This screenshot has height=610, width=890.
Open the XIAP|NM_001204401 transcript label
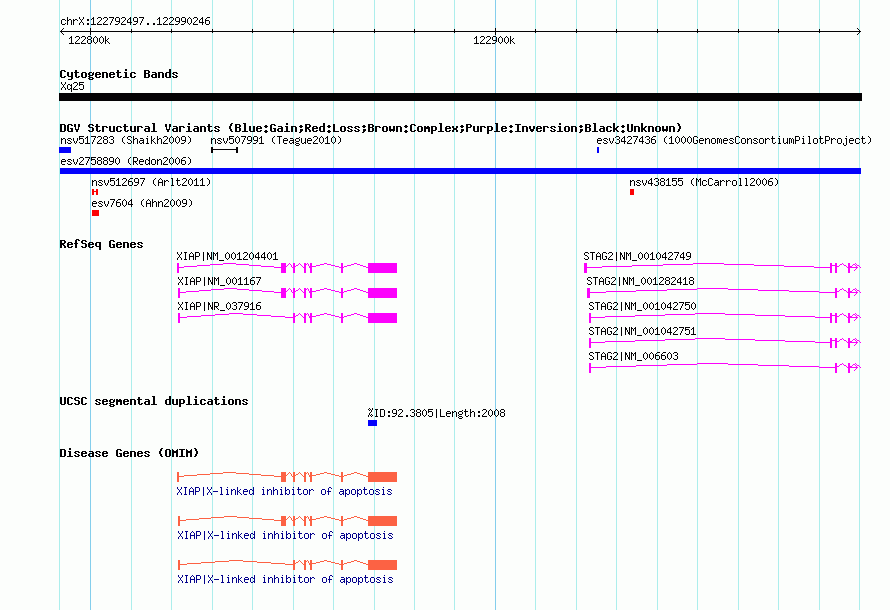click(x=227, y=256)
